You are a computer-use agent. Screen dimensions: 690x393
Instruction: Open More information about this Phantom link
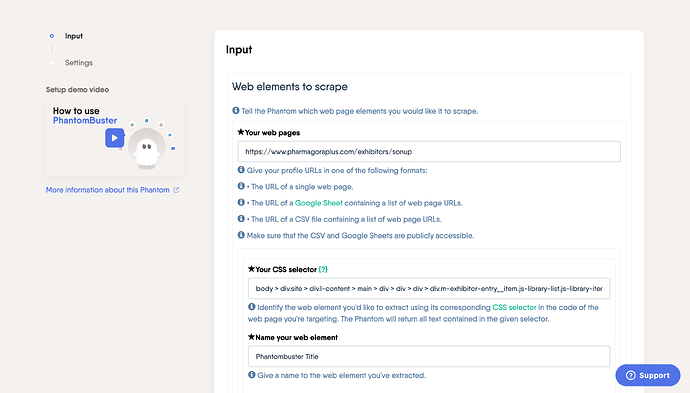(x=107, y=190)
